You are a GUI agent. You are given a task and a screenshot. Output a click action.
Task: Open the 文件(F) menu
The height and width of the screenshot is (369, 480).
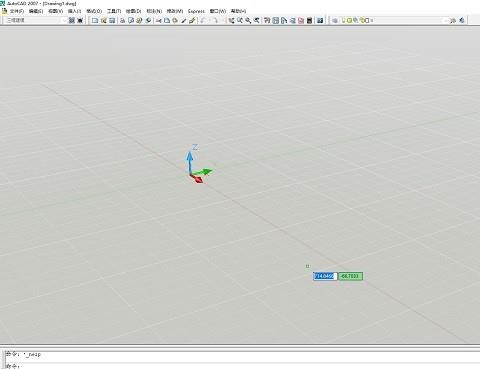pyautogui.click(x=17, y=11)
